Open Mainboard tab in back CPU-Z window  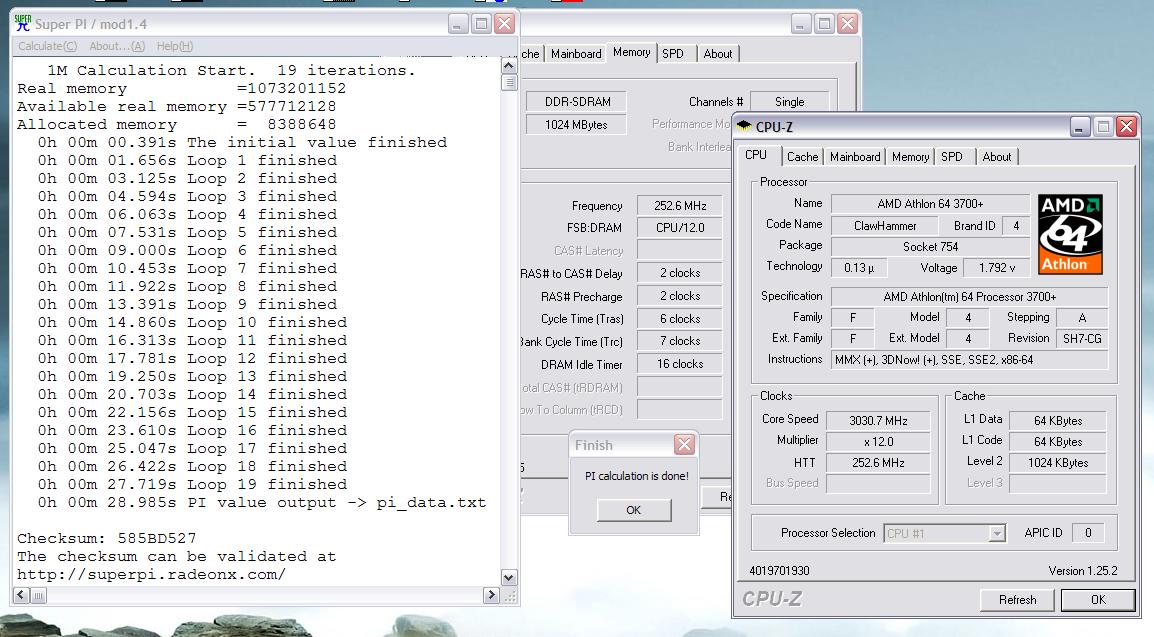[576, 54]
